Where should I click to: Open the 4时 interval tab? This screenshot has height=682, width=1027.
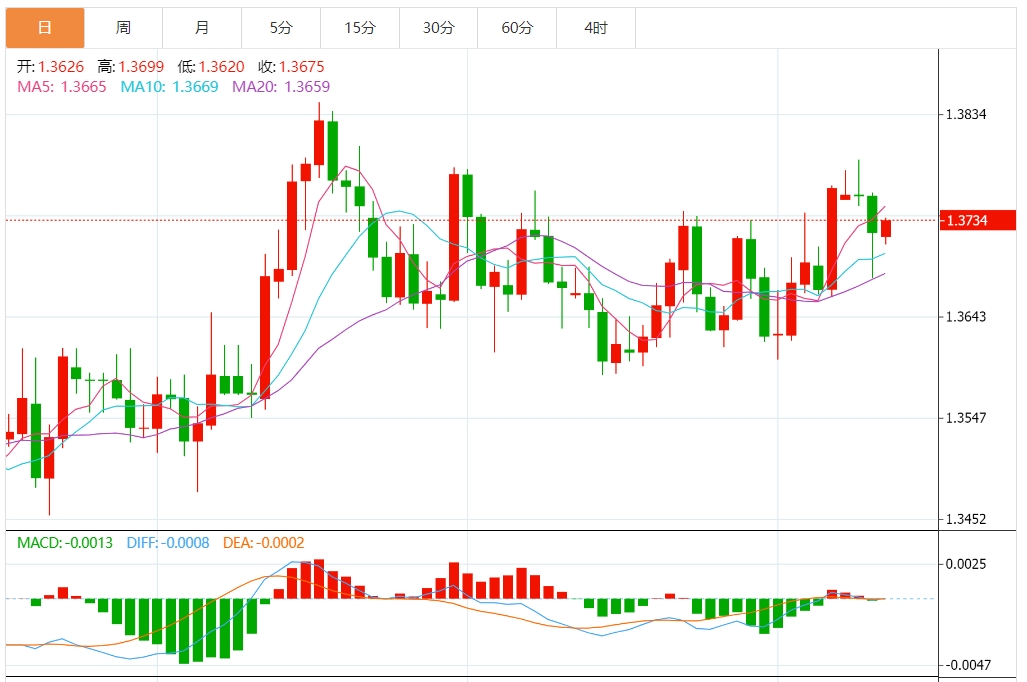(x=596, y=28)
